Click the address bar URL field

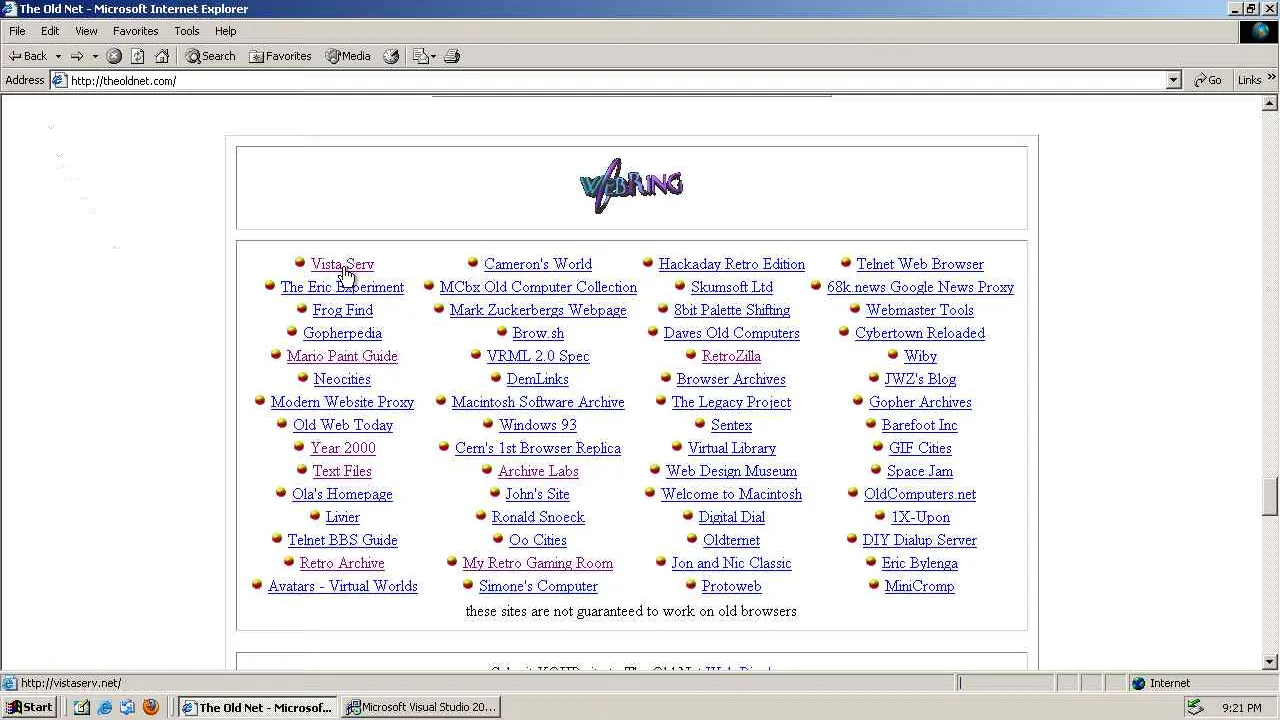pyautogui.click(x=615, y=80)
